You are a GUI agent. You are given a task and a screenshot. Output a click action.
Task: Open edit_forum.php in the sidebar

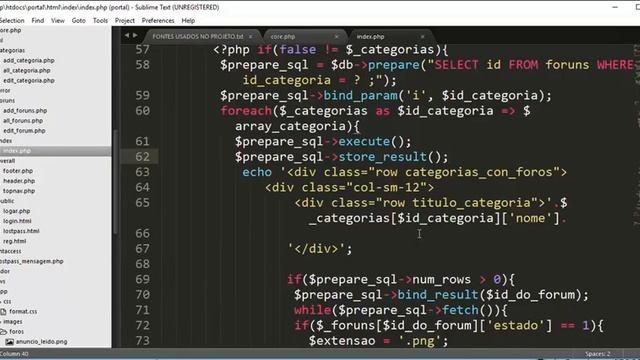click(24, 131)
